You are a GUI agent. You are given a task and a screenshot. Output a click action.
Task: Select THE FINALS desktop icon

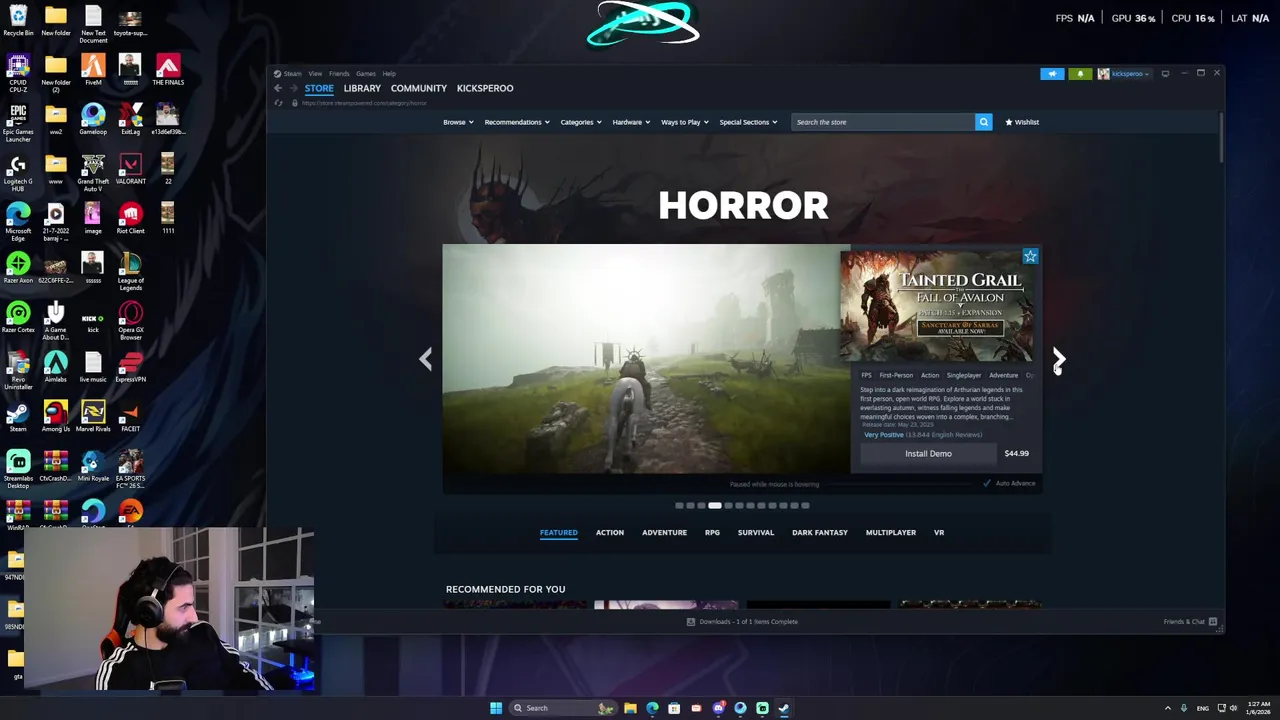168,71
